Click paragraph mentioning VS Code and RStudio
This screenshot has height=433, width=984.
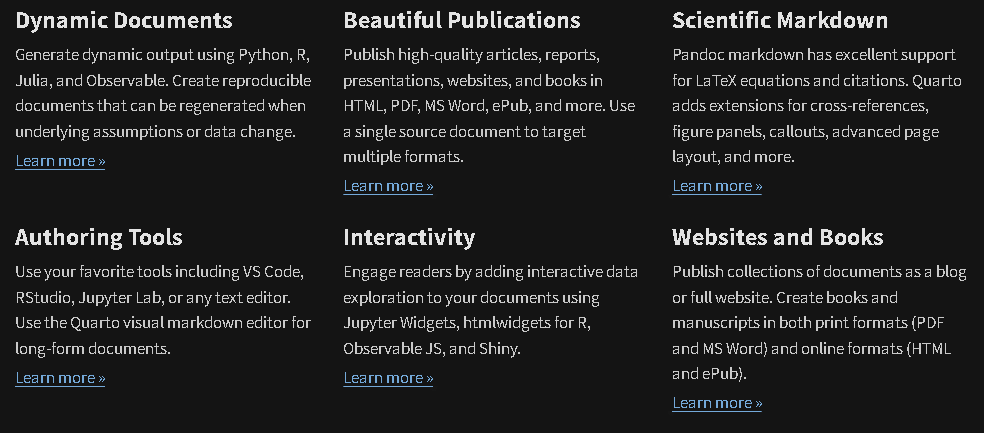tap(163, 310)
